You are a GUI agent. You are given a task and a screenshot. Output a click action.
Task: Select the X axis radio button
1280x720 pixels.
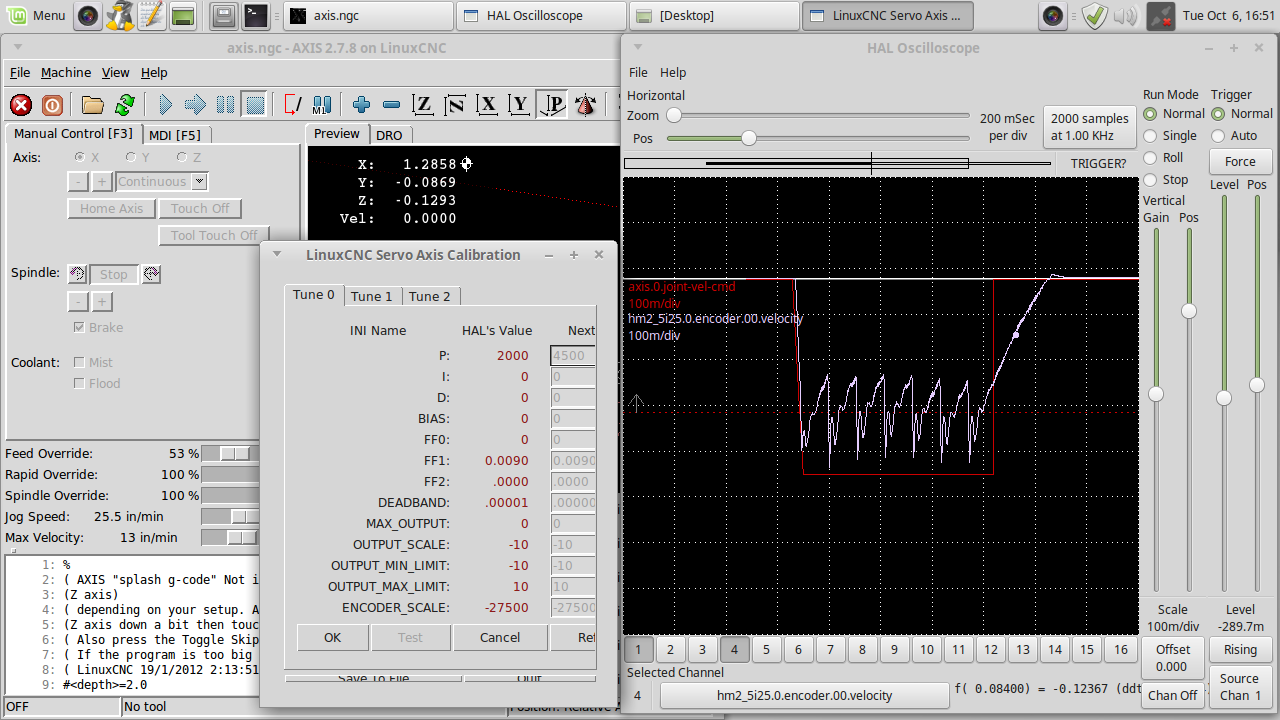coord(81,157)
